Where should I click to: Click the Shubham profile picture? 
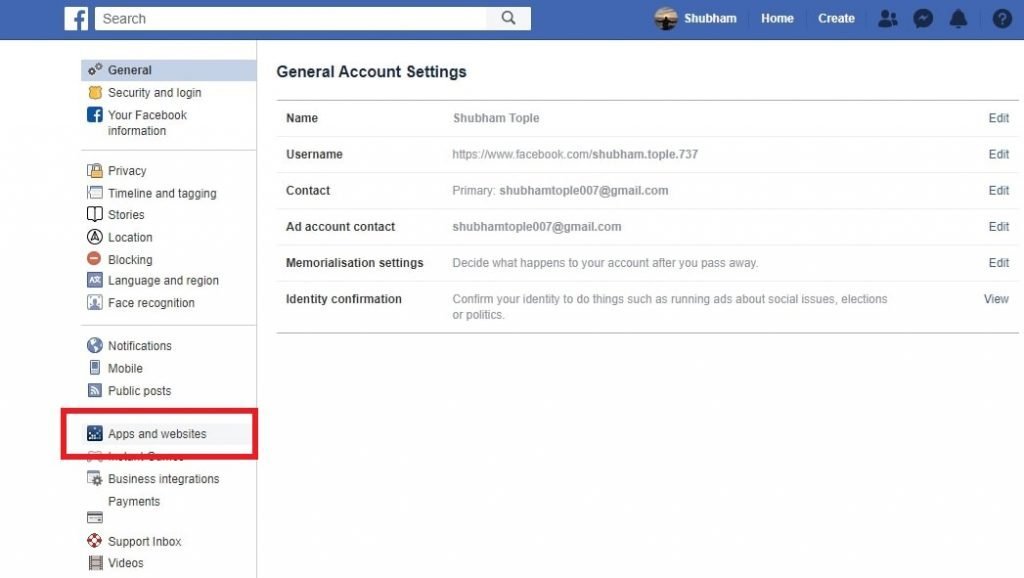pyautogui.click(x=666, y=18)
